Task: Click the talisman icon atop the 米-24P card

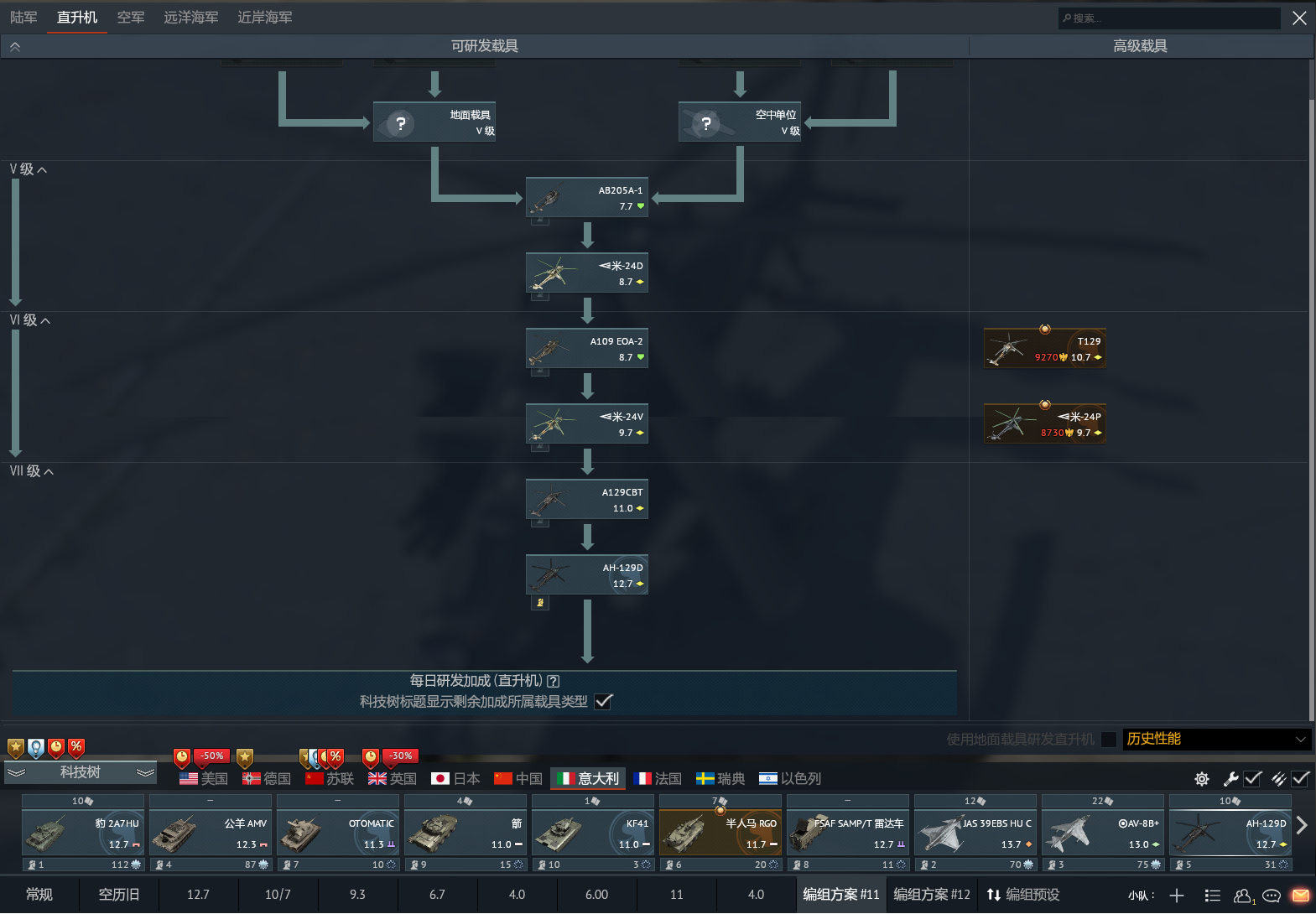Action: tap(1045, 405)
